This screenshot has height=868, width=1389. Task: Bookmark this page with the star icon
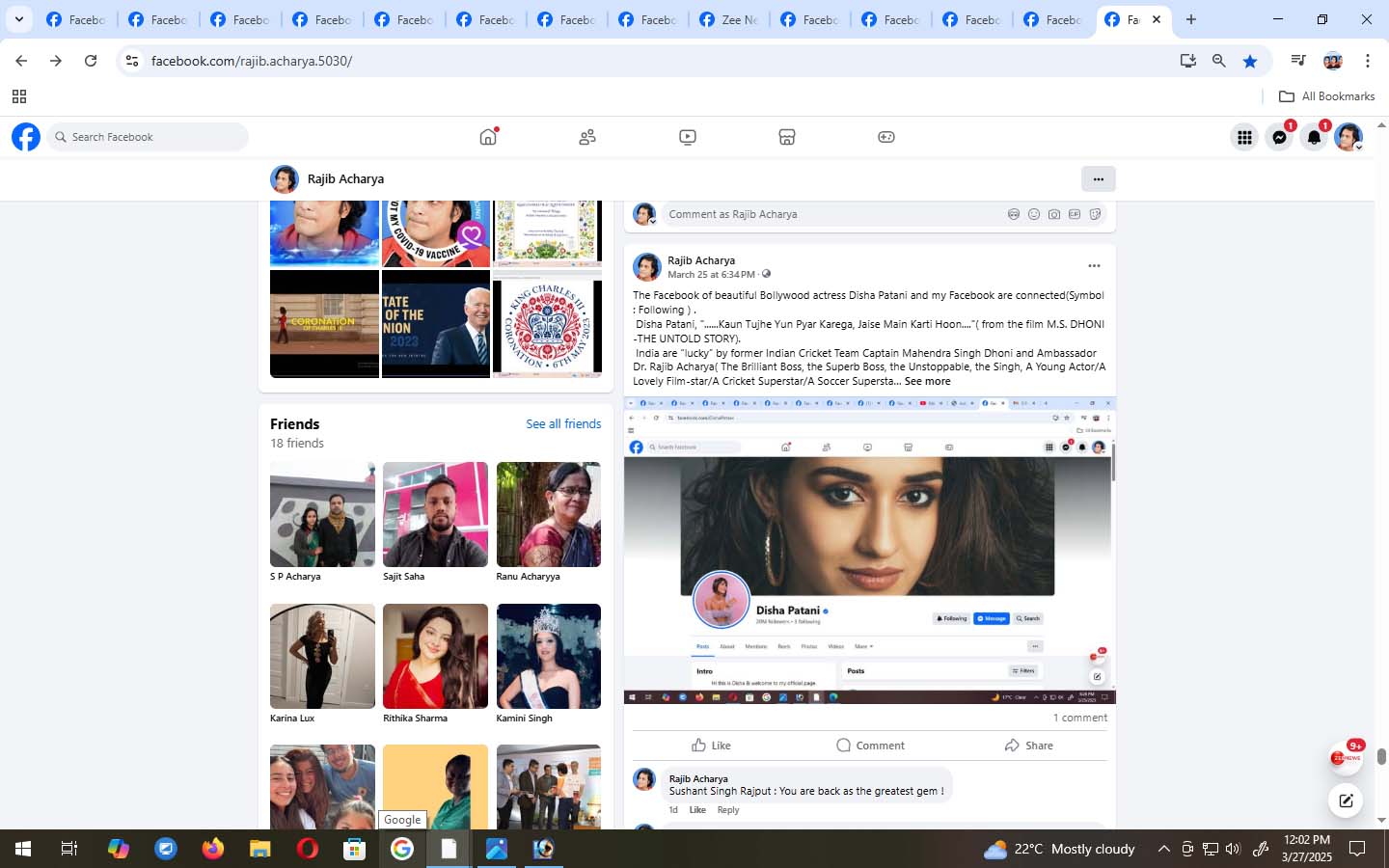(x=1250, y=61)
